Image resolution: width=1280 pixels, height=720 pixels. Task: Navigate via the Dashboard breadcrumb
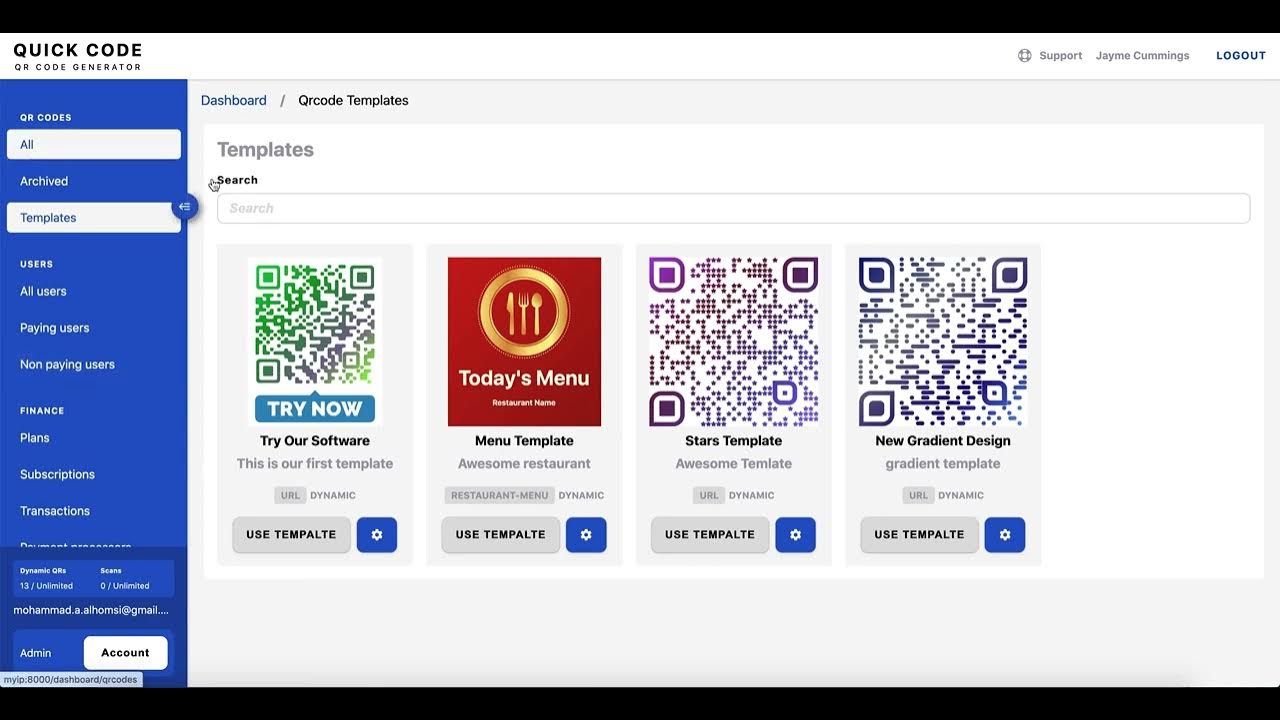click(x=233, y=100)
